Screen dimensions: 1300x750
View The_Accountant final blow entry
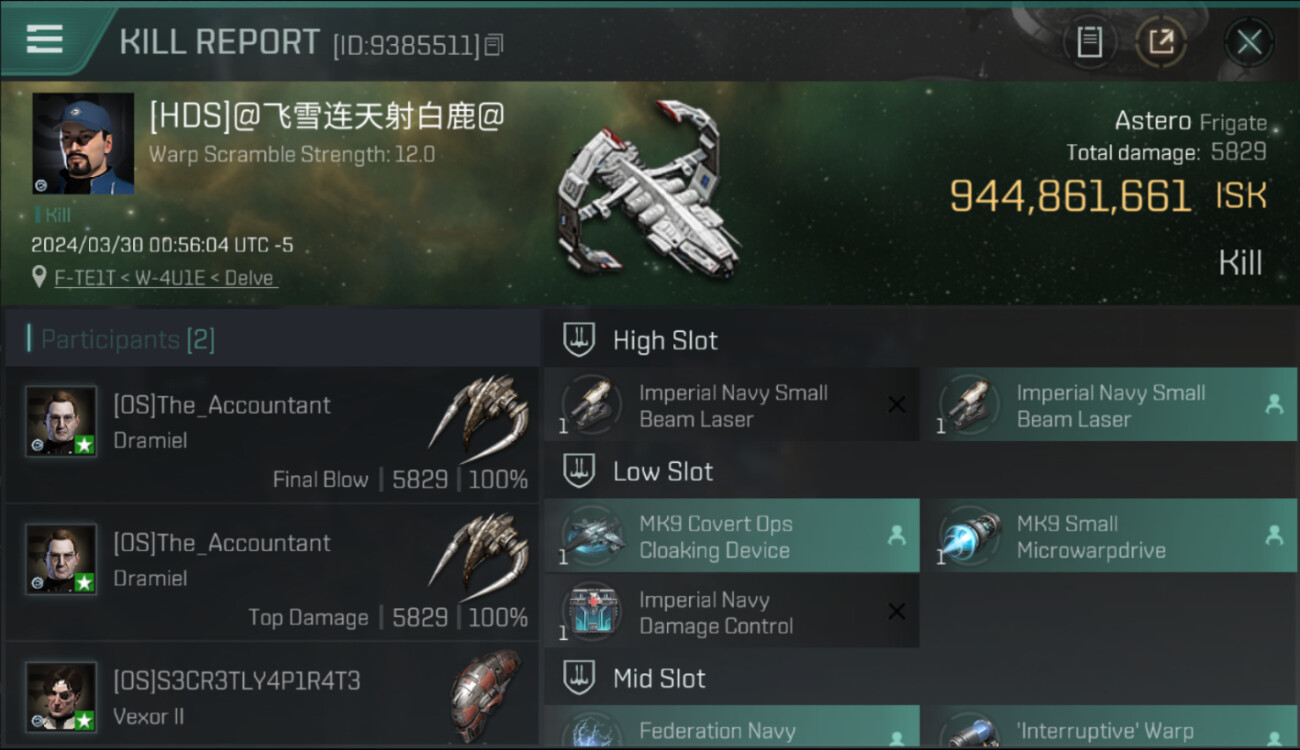(x=272, y=434)
